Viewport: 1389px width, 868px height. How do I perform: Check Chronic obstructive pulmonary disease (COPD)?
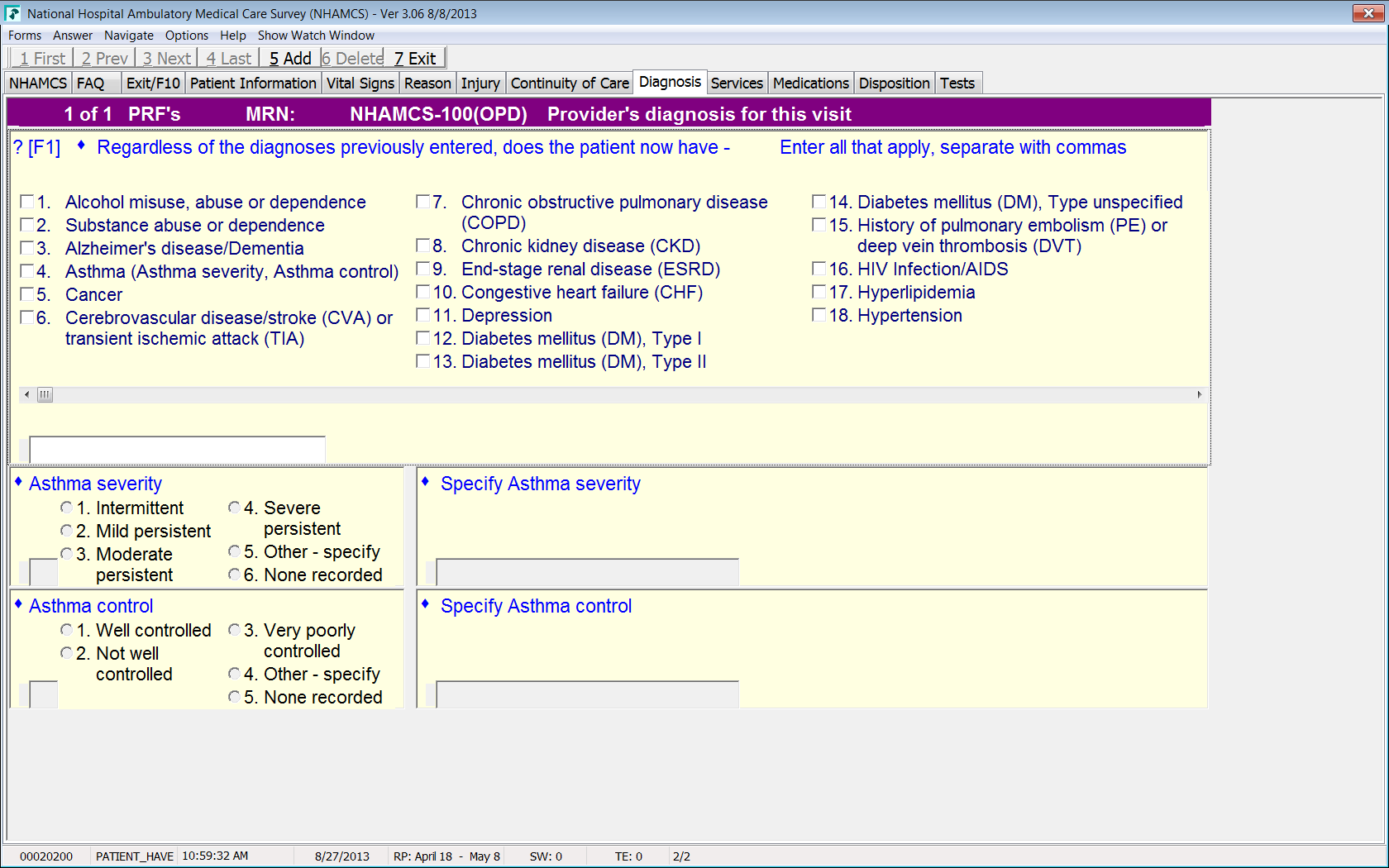423,202
